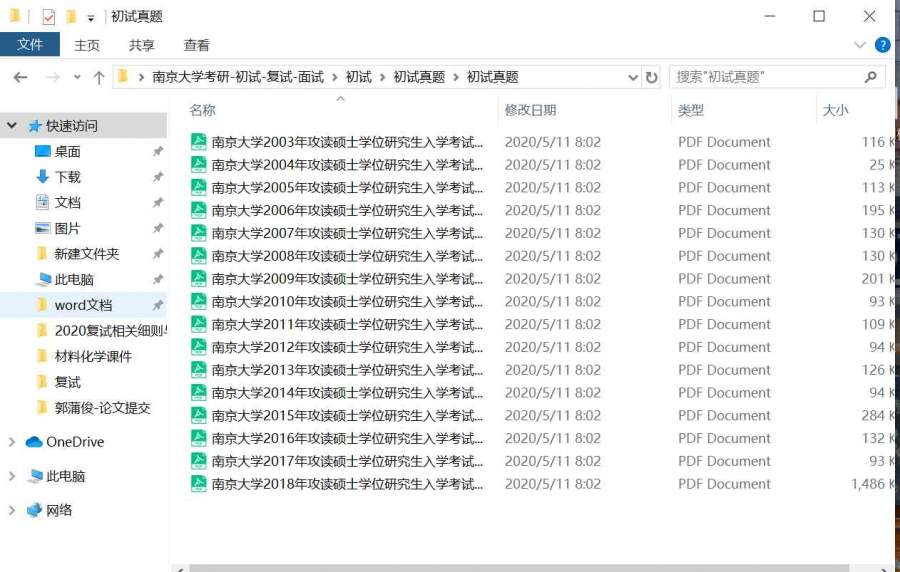
Task: Open Help with the blue question mark
Action: [x=882, y=45]
